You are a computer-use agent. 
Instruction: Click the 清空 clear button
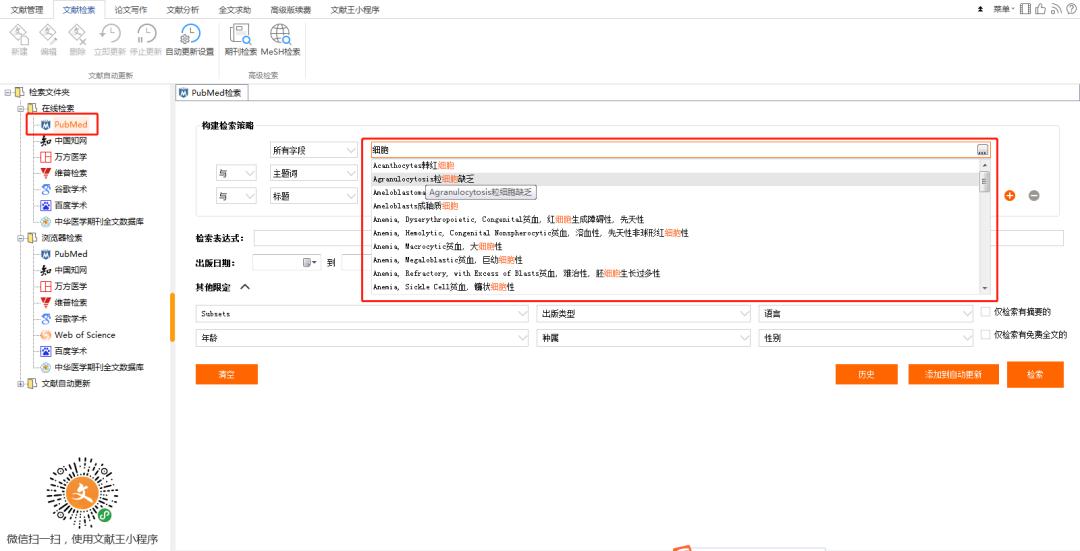226,374
